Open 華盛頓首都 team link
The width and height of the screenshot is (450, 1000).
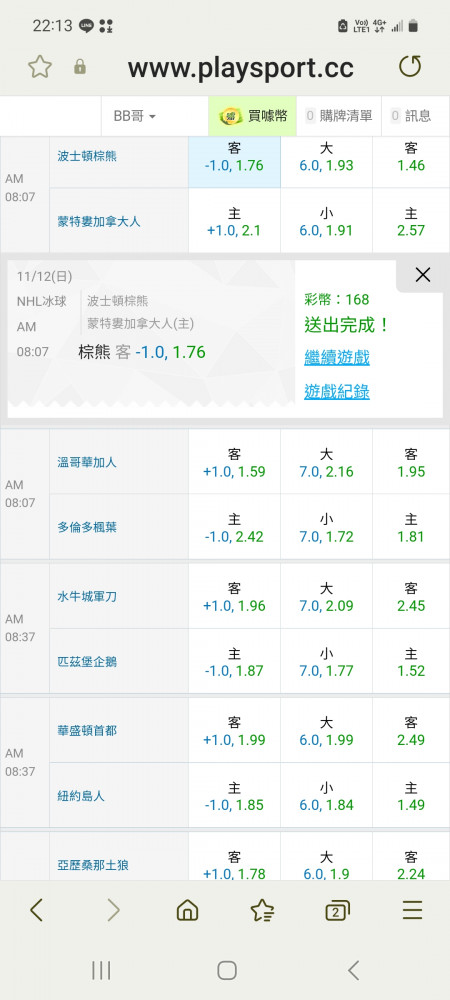point(87,730)
